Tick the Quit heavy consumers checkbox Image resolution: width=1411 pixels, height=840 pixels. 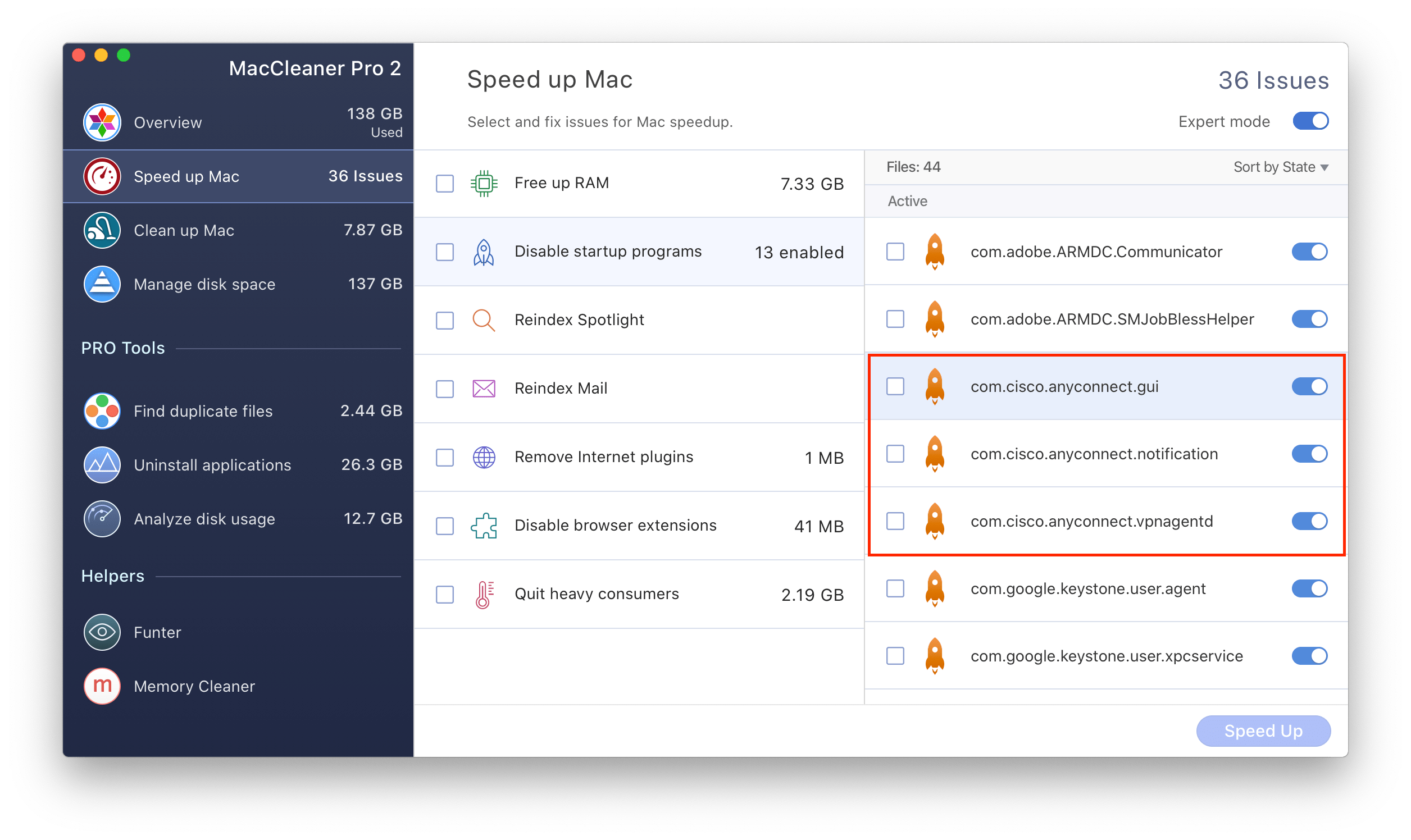click(x=445, y=594)
